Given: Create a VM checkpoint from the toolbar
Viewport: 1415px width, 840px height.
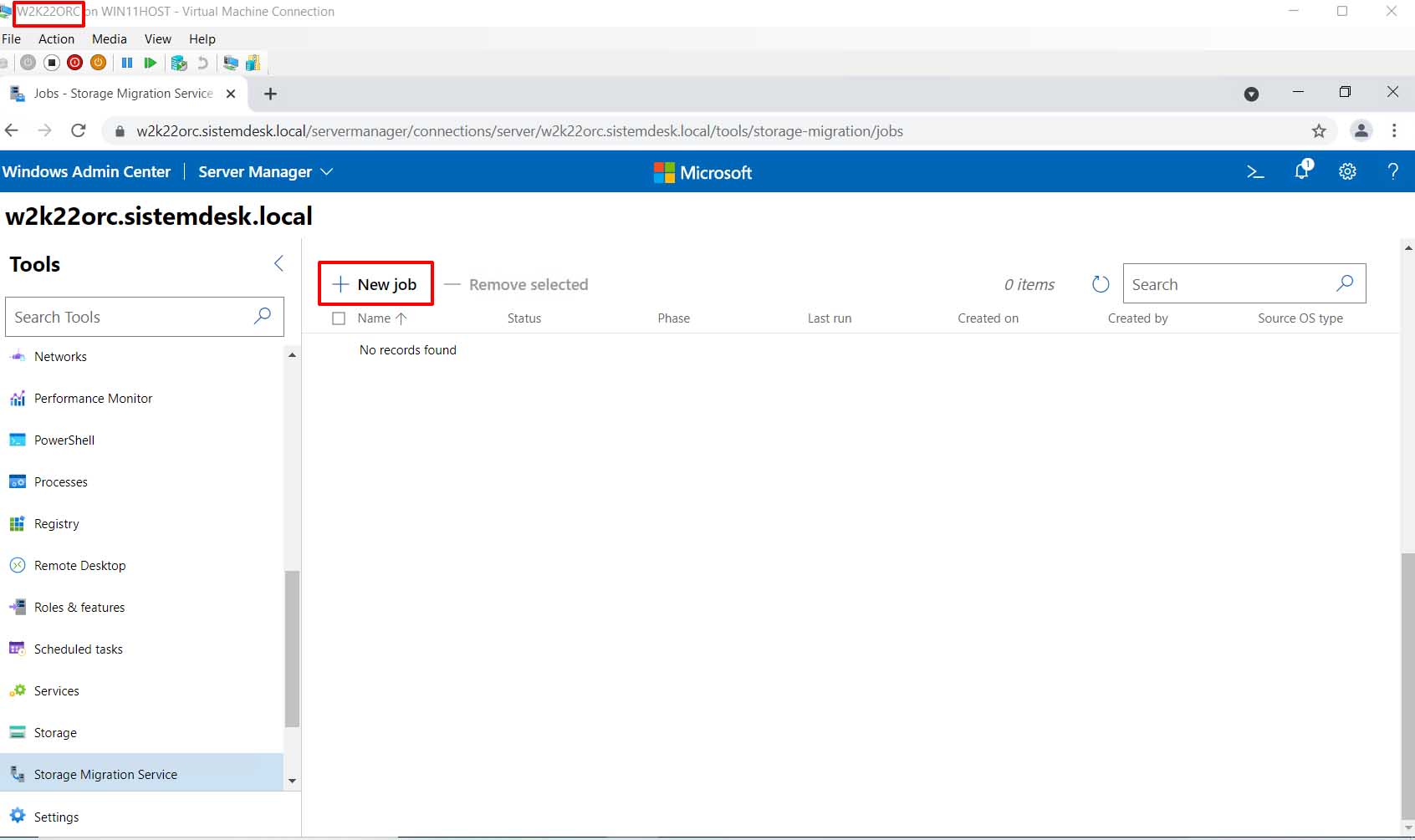Looking at the screenshot, I should coord(178,63).
